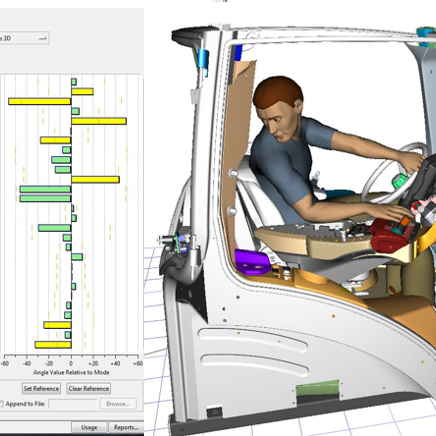Select the longest yellow bar extending toward -60

[x=40, y=101]
